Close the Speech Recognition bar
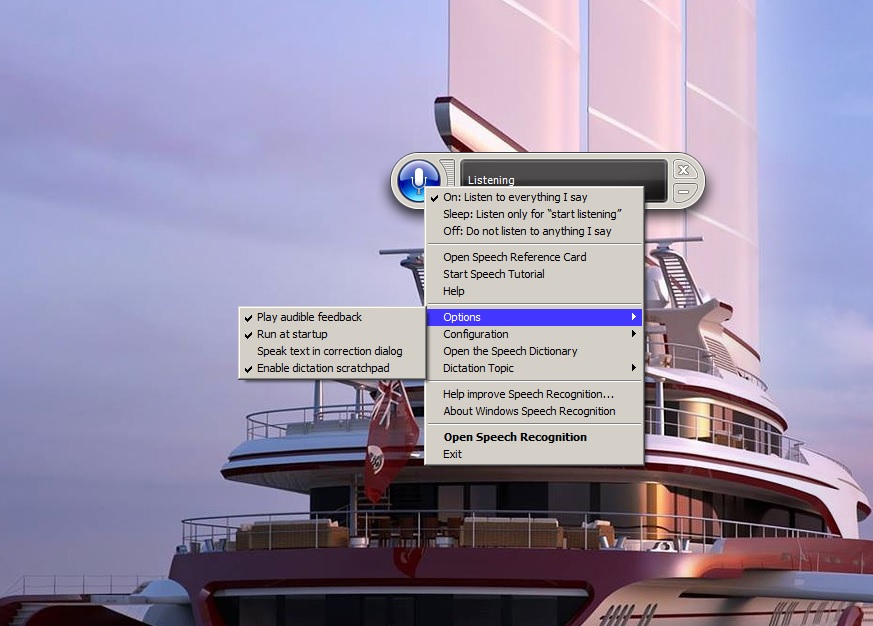The image size is (873, 626). [684, 170]
